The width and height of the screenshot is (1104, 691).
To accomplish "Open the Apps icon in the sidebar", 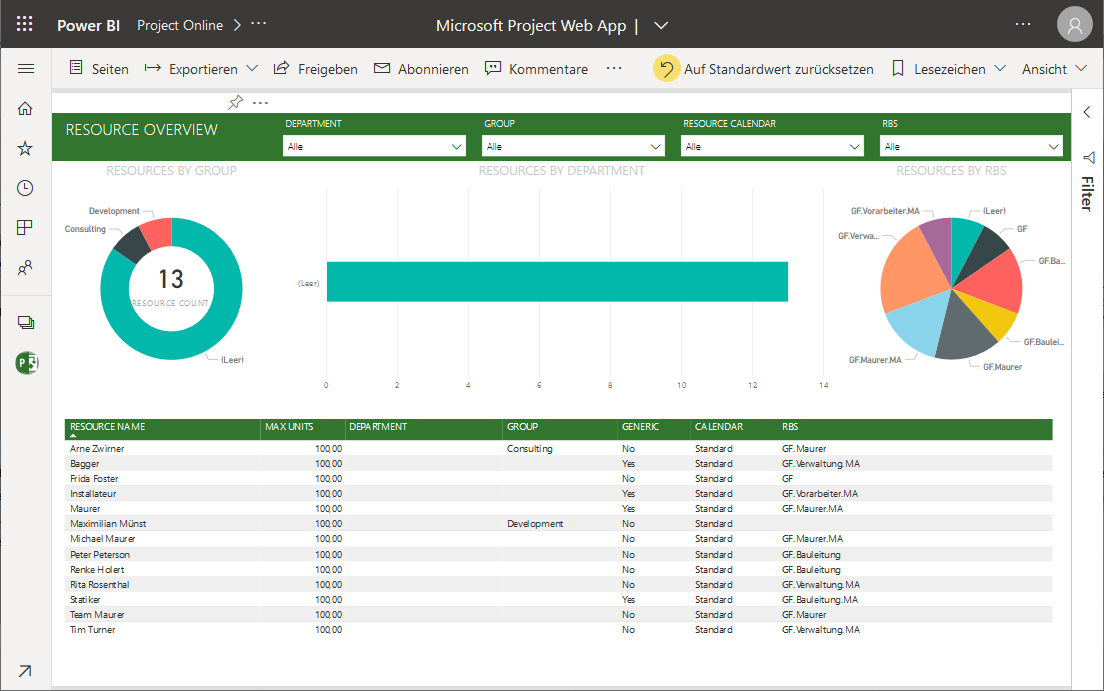I will pos(25,228).
